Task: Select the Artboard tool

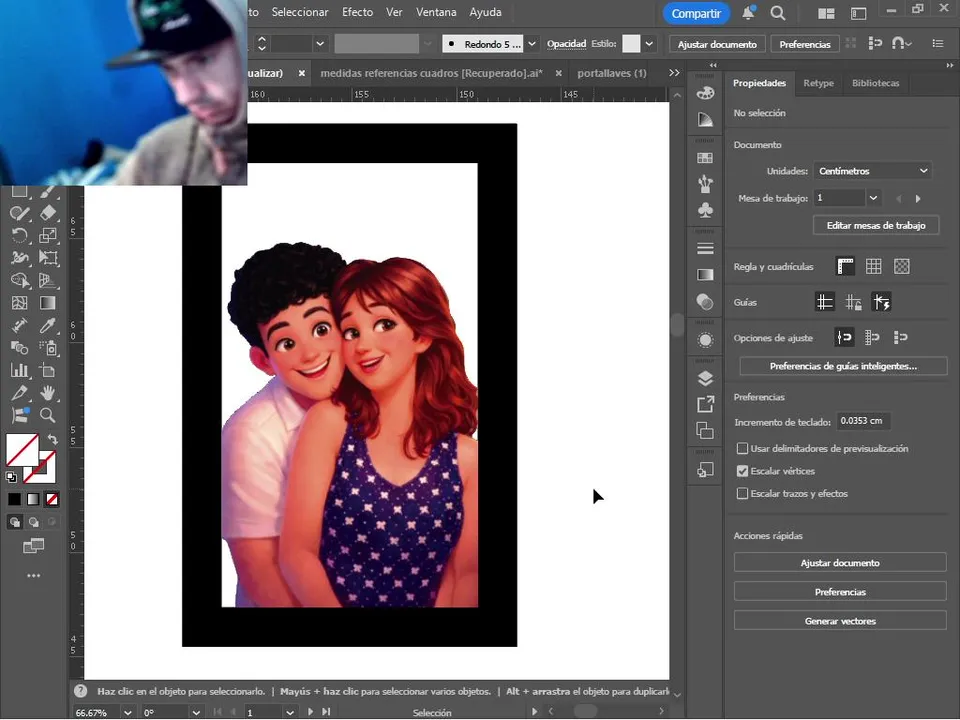Action: [48, 370]
